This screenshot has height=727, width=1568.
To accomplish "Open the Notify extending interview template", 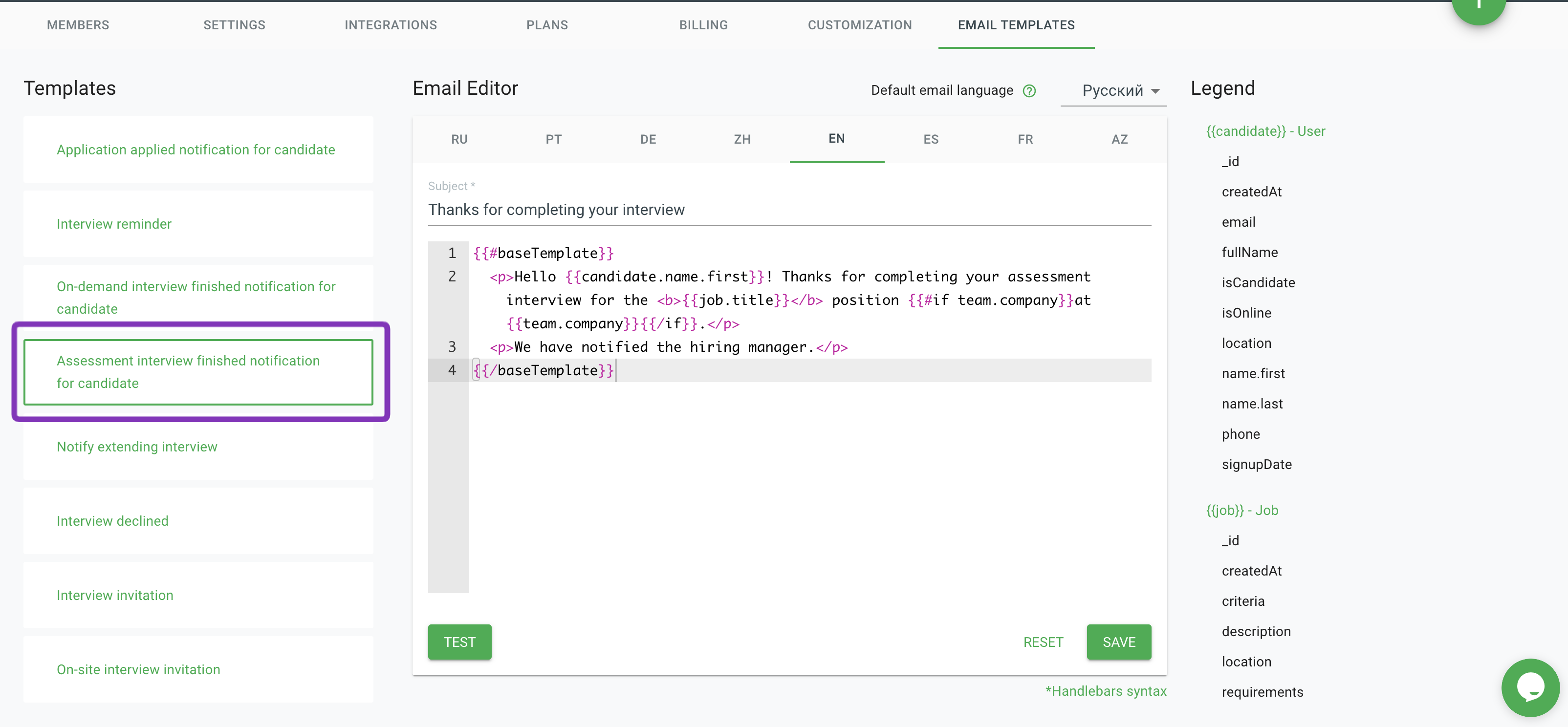I will (137, 447).
